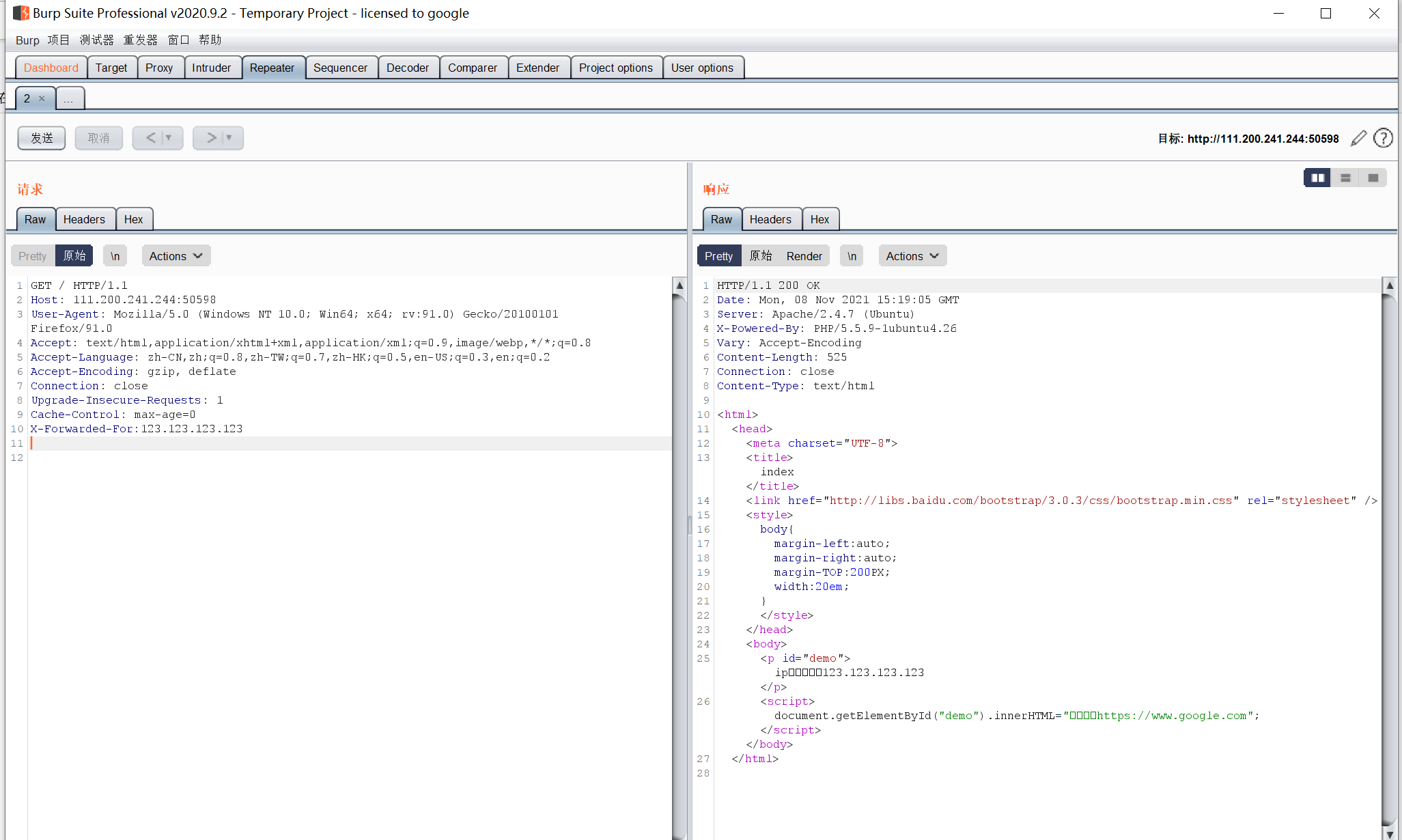Open response Actions dropdown
Image resolution: width=1402 pixels, height=840 pixels.
pos(913,256)
